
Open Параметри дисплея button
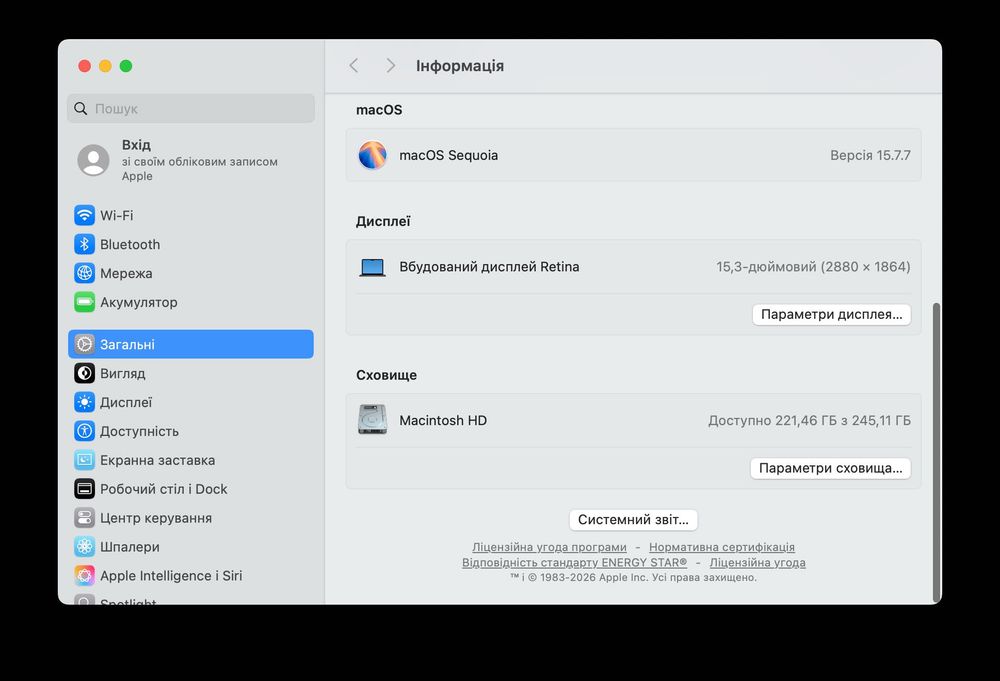tap(832, 314)
